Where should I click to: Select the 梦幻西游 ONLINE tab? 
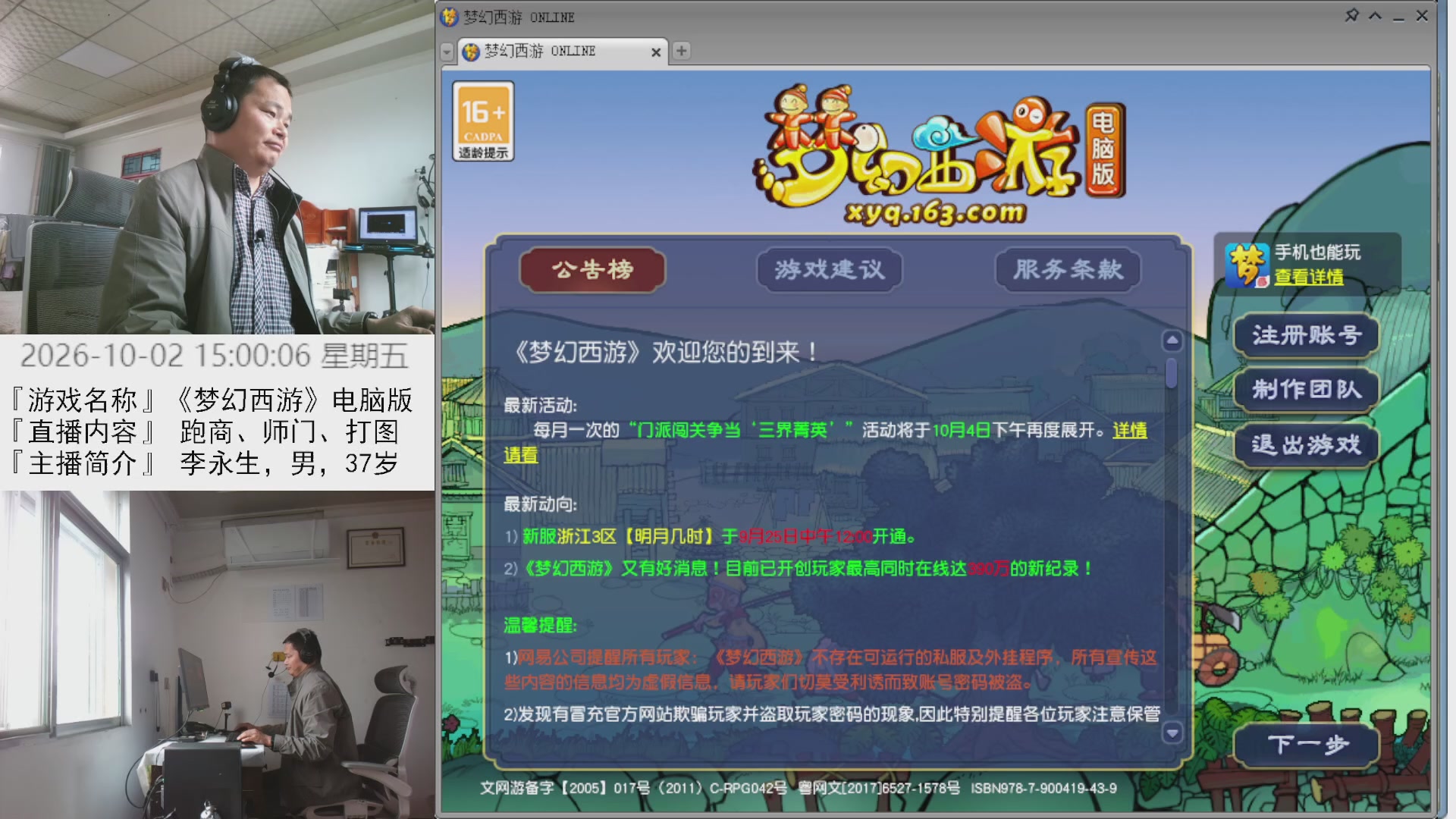561,52
